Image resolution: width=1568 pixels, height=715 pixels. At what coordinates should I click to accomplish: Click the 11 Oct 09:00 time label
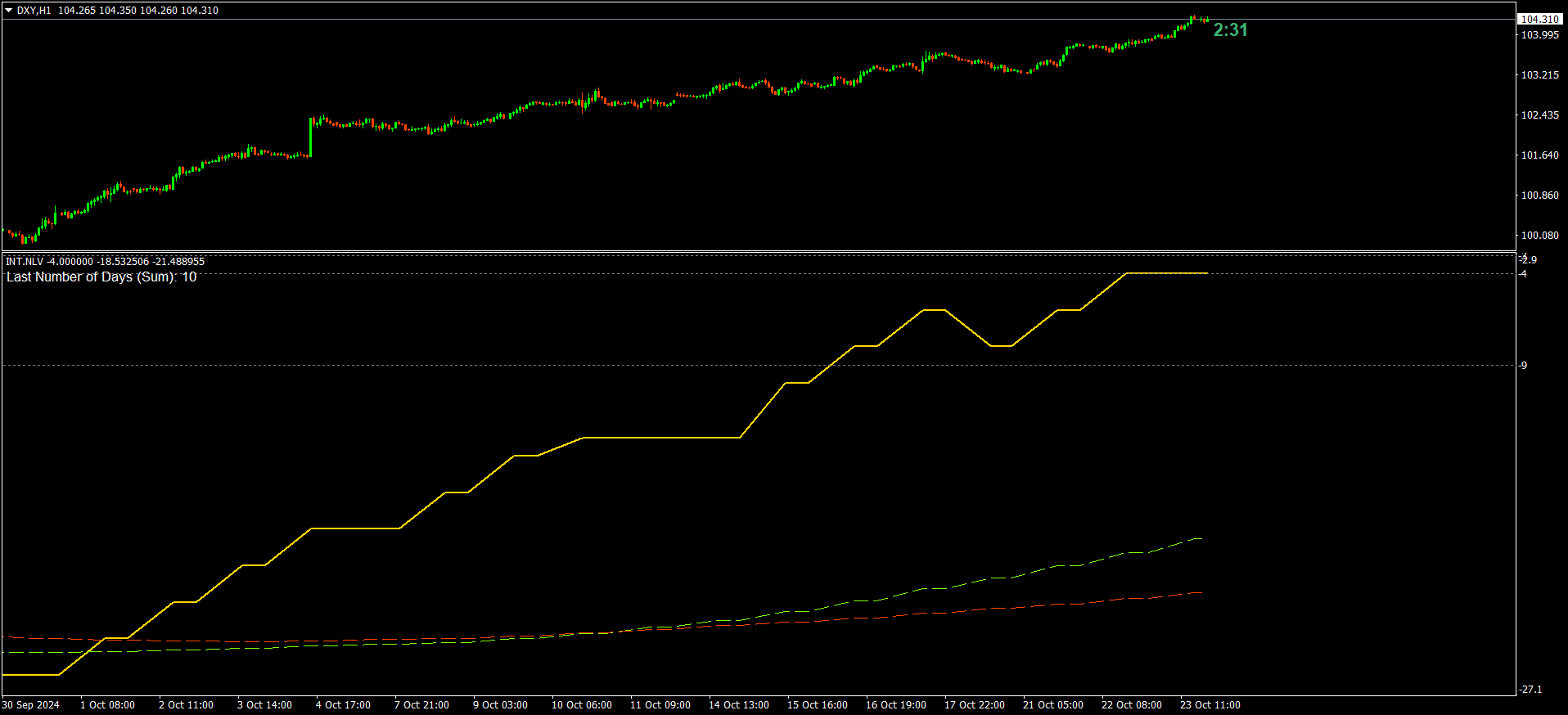click(x=660, y=705)
